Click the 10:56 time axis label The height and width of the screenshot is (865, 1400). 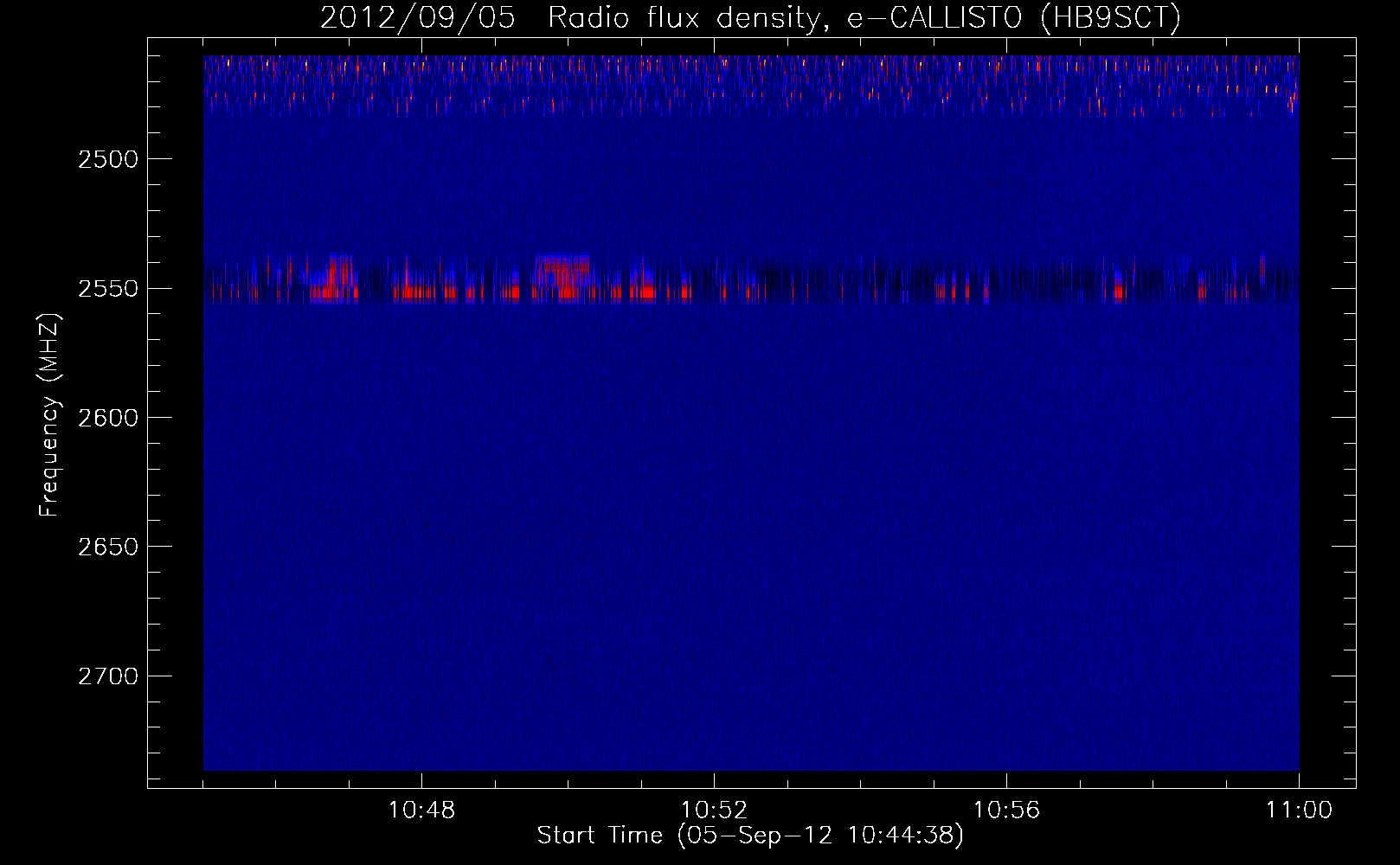(x=1006, y=811)
